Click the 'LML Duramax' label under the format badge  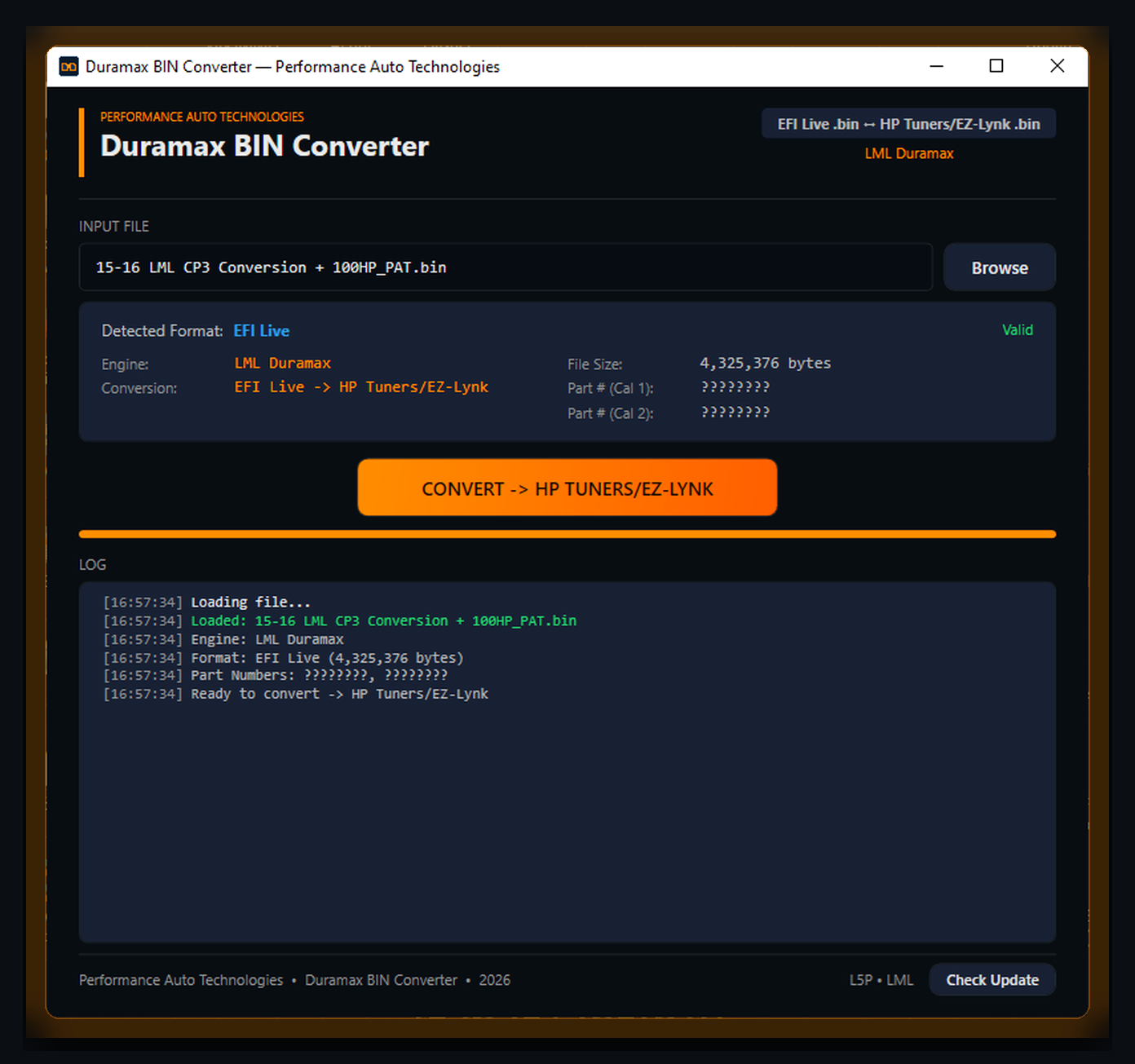[x=909, y=153]
